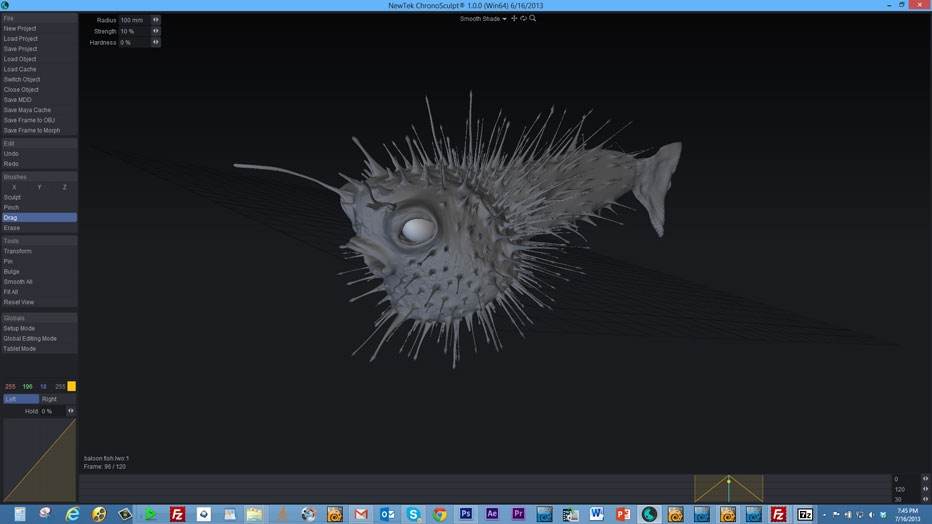Click the Strength value adjuster arrows
Image resolution: width=932 pixels, height=524 pixels.
(x=155, y=31)
